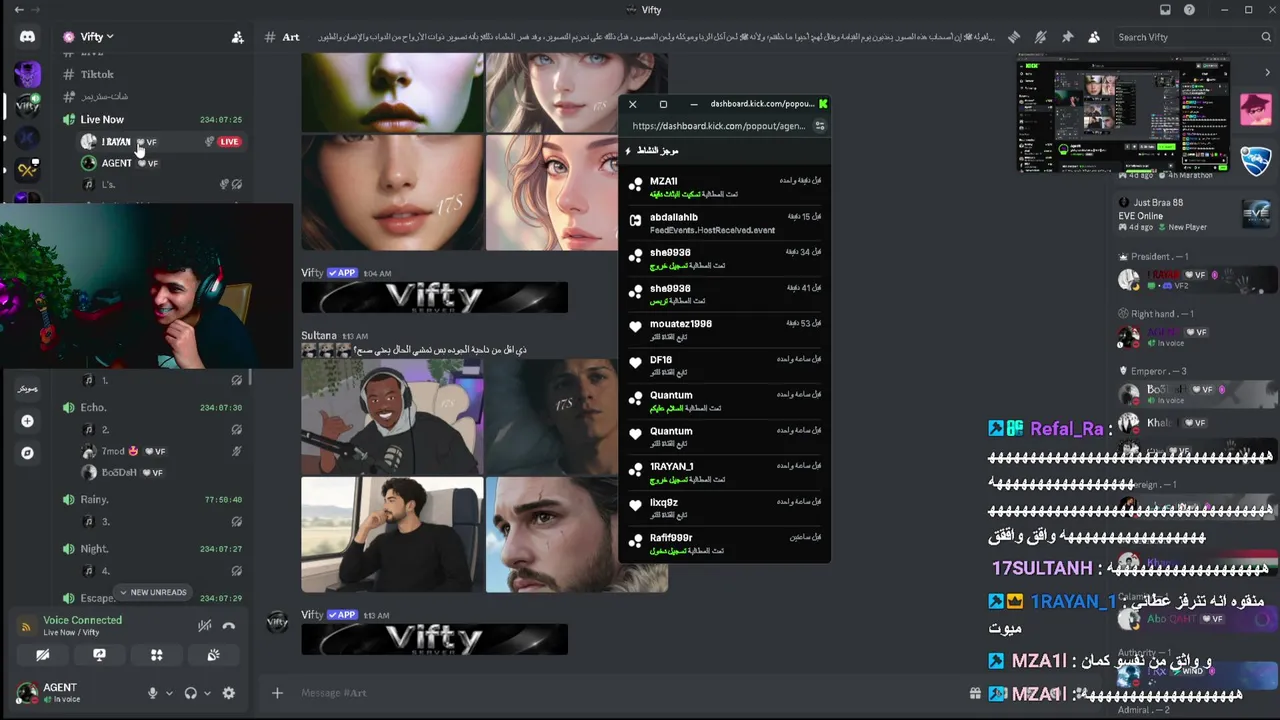Select the 1RAYAN_1 activity entry

pos(724,472)
